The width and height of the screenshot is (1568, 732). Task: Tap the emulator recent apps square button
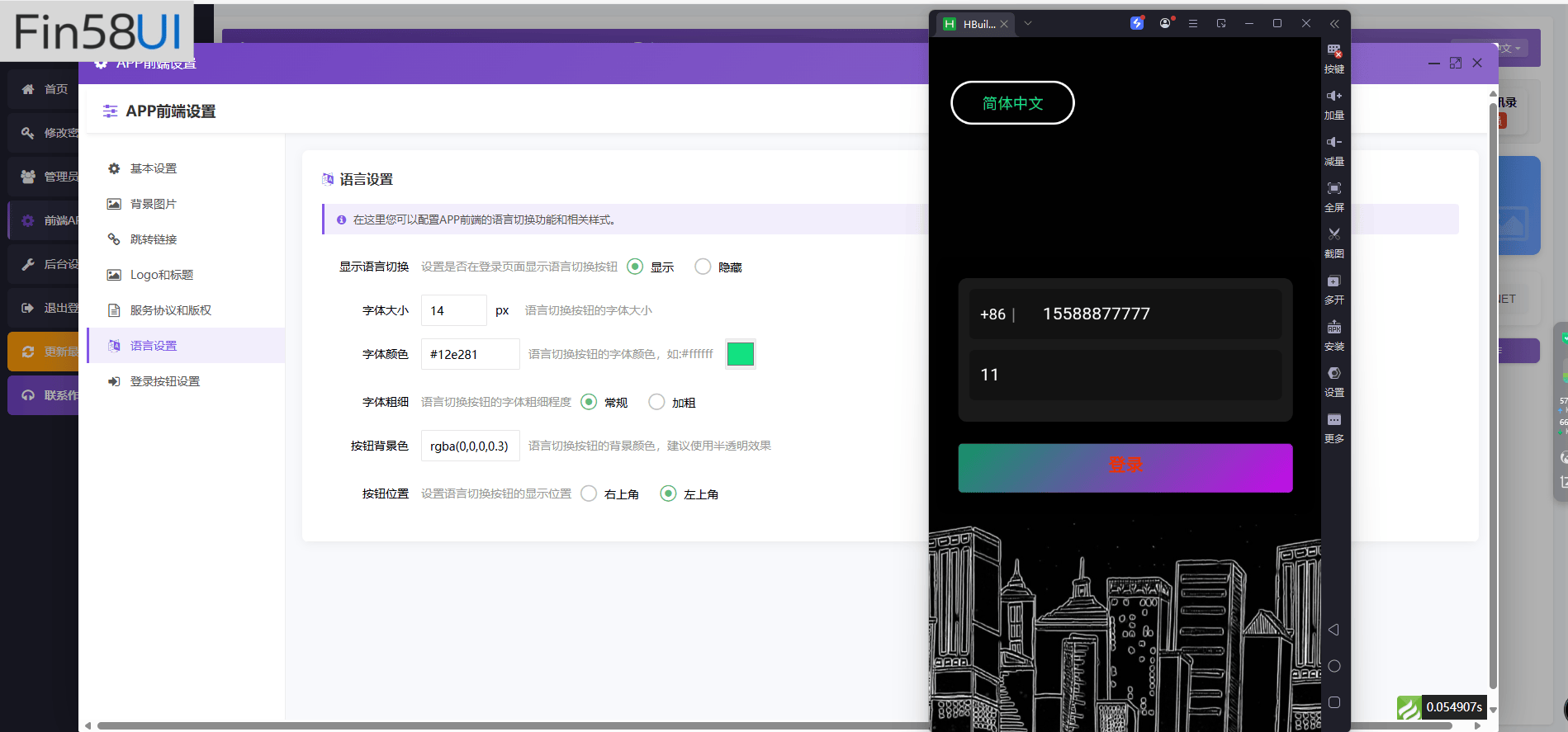pyautogui.click(x=1334, y=702)
